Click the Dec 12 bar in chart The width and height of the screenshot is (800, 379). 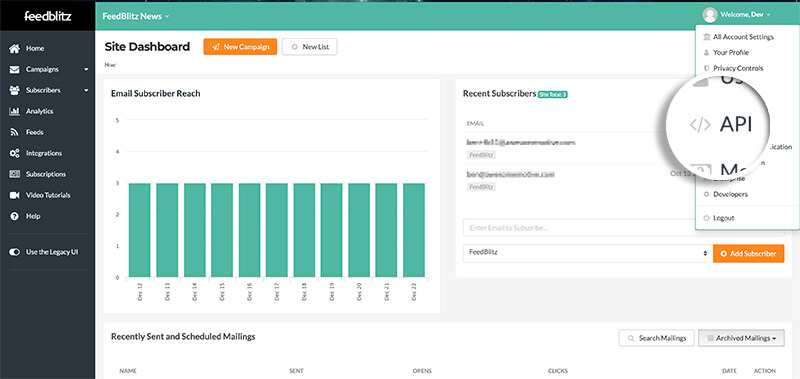tap(140, 230)
